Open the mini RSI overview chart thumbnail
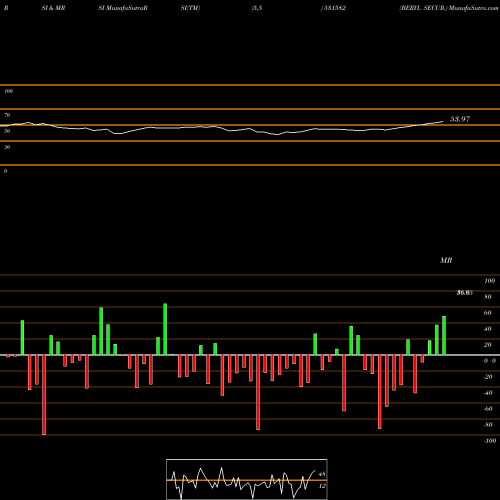 click(x=247, y=479)
